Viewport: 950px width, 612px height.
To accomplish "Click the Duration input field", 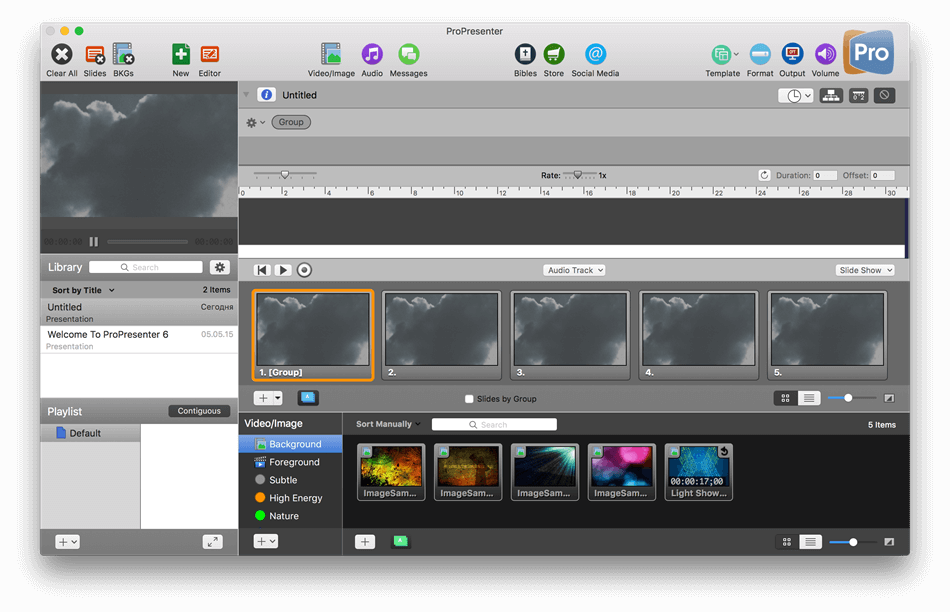I will (x=825, y=176).
